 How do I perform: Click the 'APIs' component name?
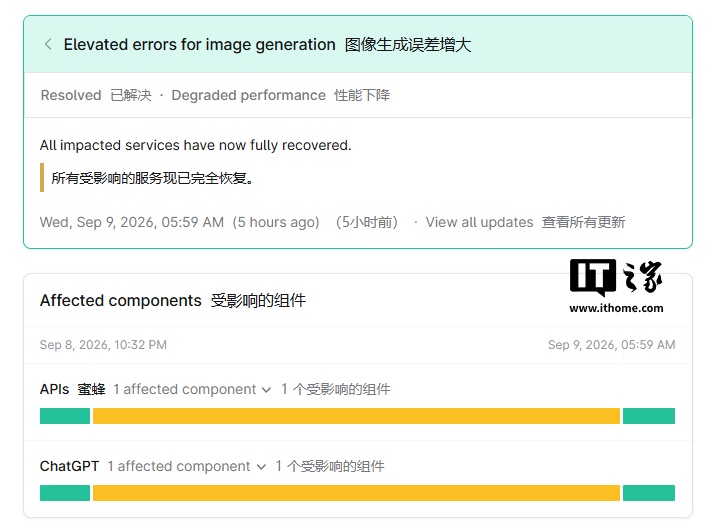coord(54,389)
